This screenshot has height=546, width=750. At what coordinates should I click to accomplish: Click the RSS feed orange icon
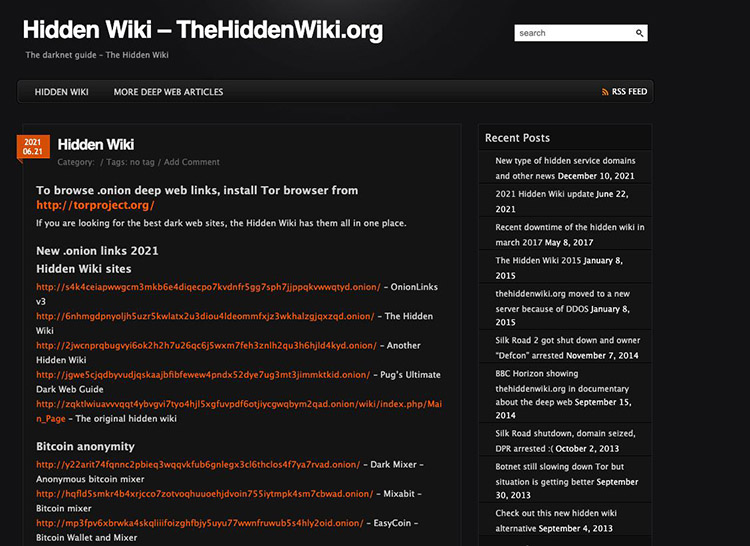click(x=605, y=92)
